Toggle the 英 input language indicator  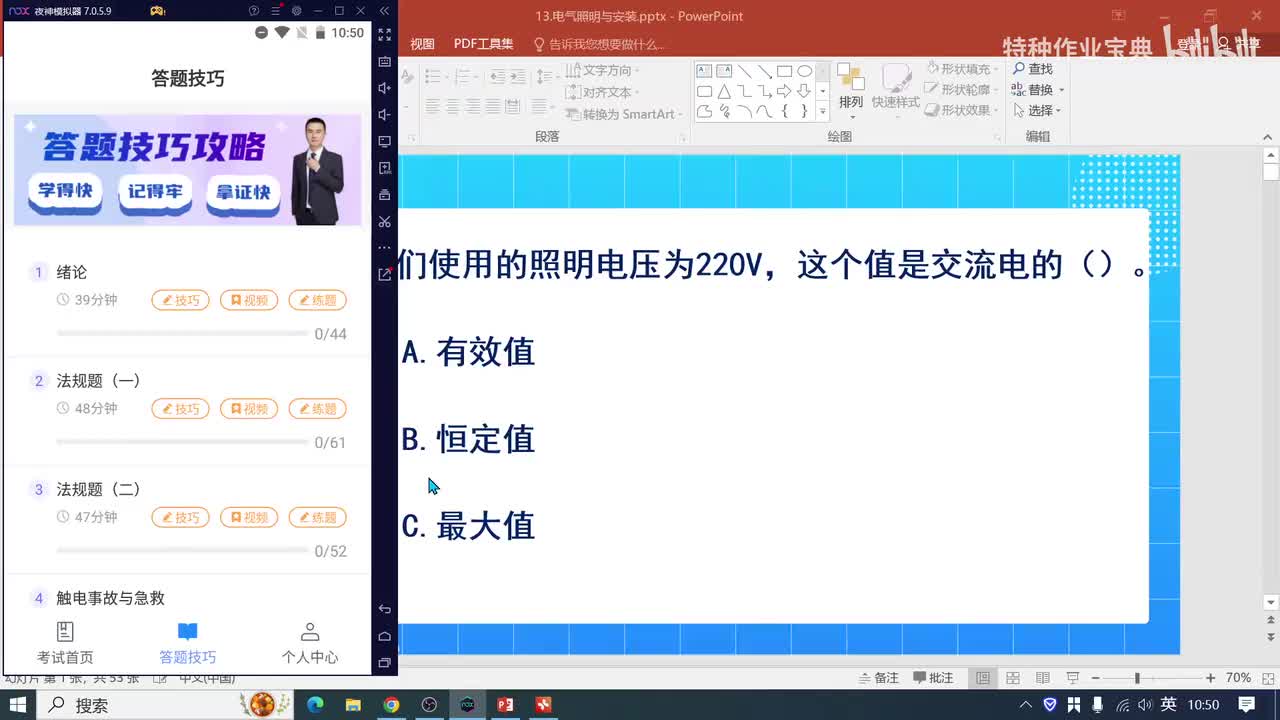coord(1169,705)
